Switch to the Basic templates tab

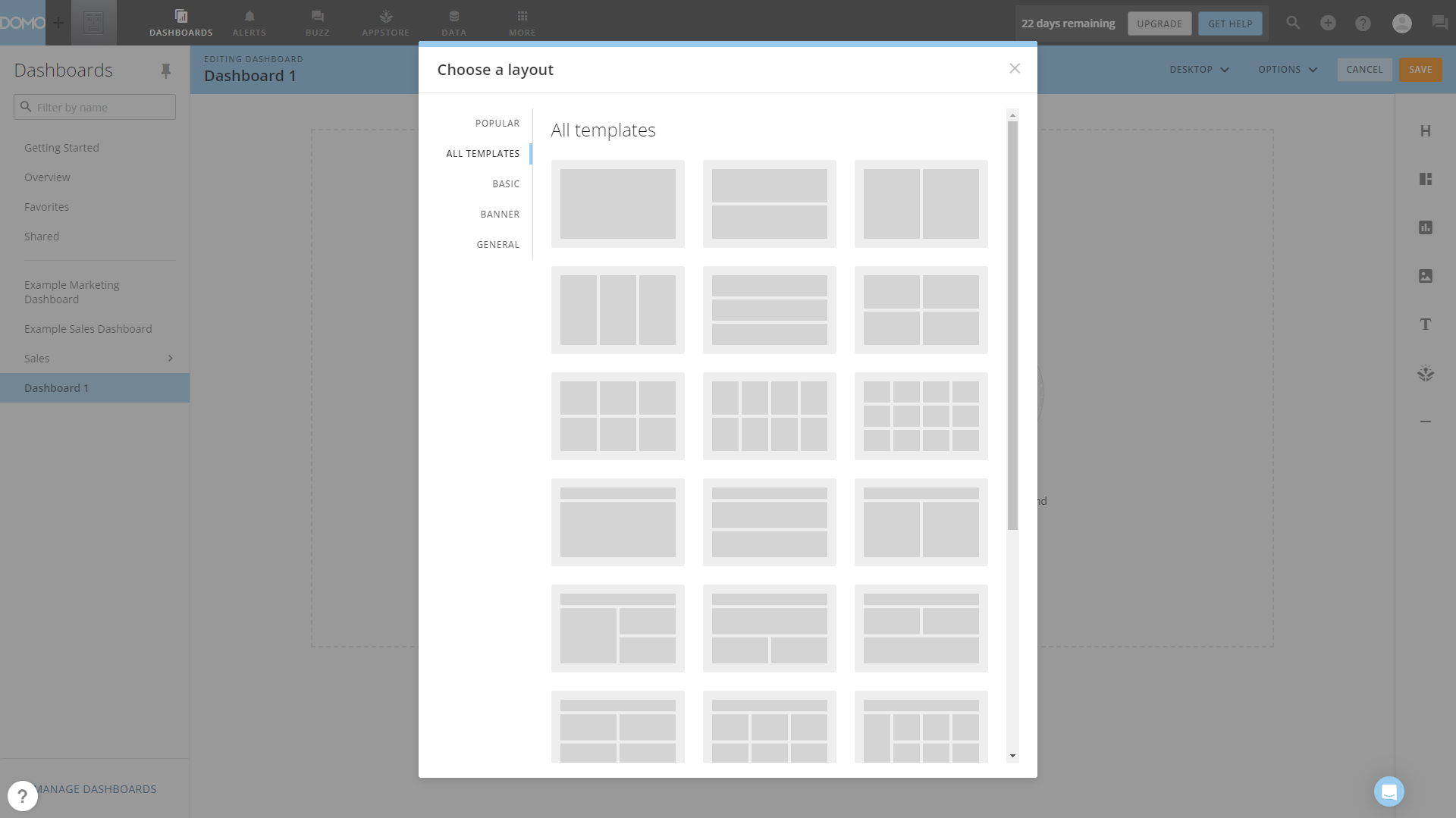pos(506,183)
